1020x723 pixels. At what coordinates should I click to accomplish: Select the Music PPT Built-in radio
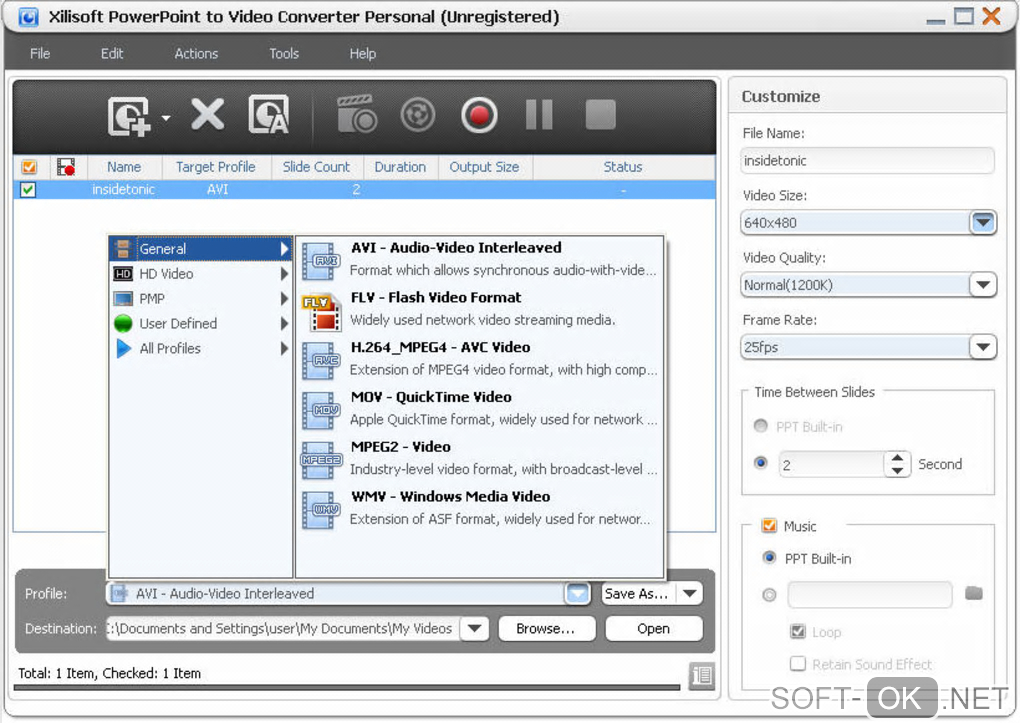coord(770,558)
